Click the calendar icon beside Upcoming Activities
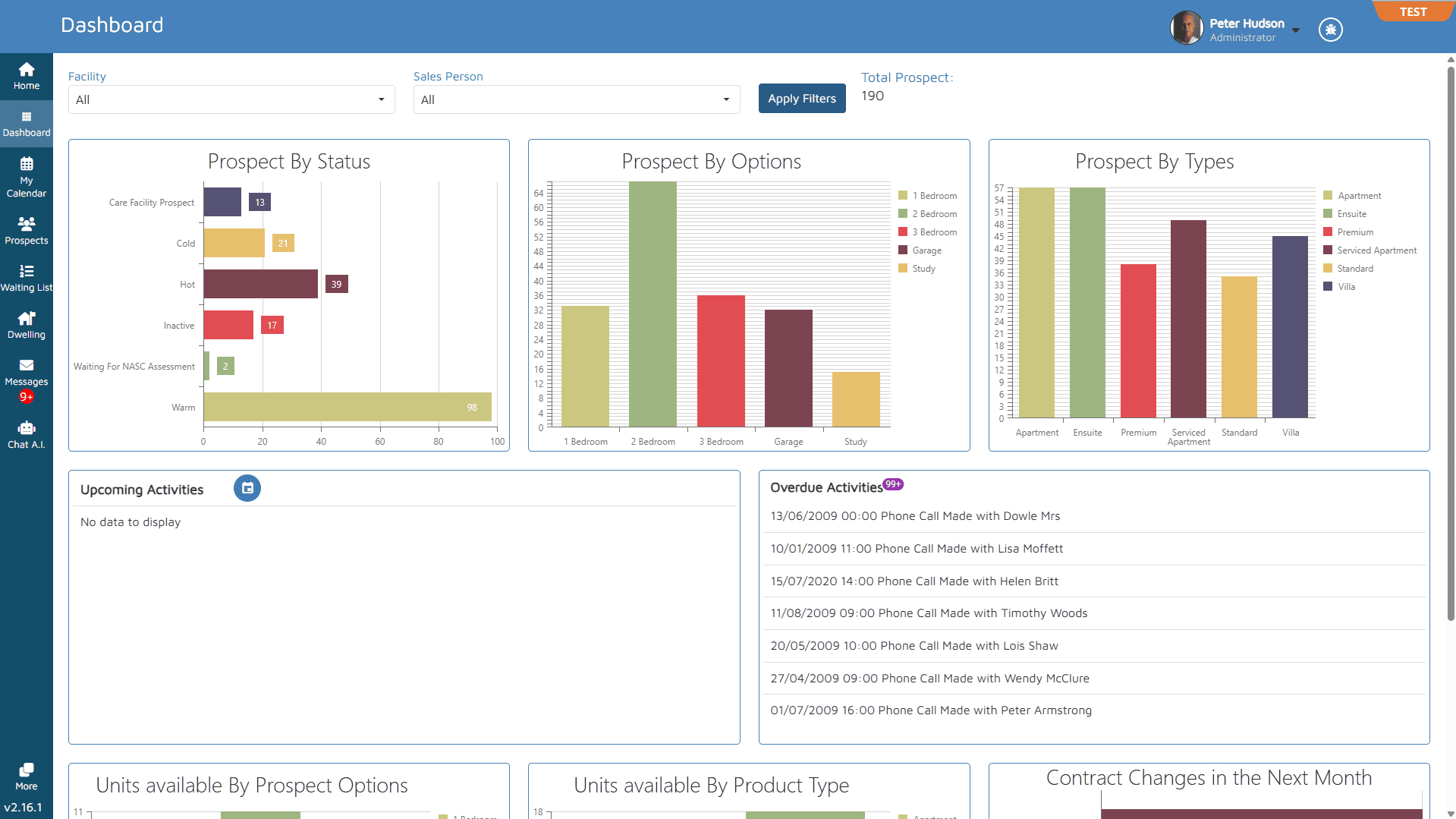Screen dimensions: 1456x819 click(x=247, y=488)
